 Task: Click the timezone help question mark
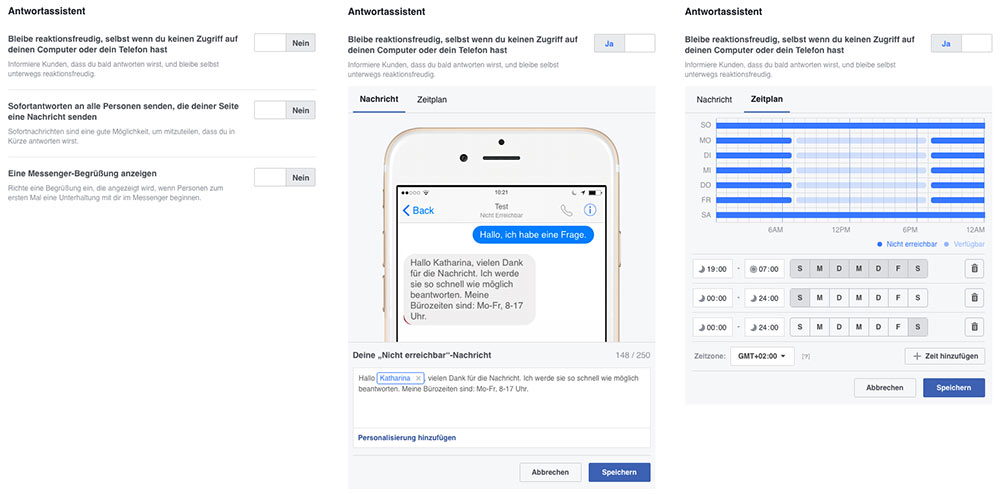coord(806,357)
